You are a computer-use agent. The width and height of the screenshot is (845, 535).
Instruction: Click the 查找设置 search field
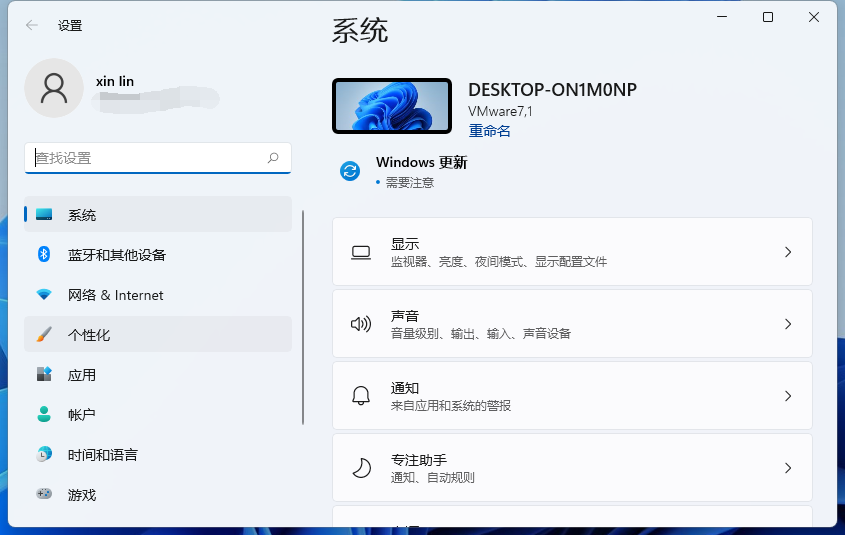[x=148, y=158]
